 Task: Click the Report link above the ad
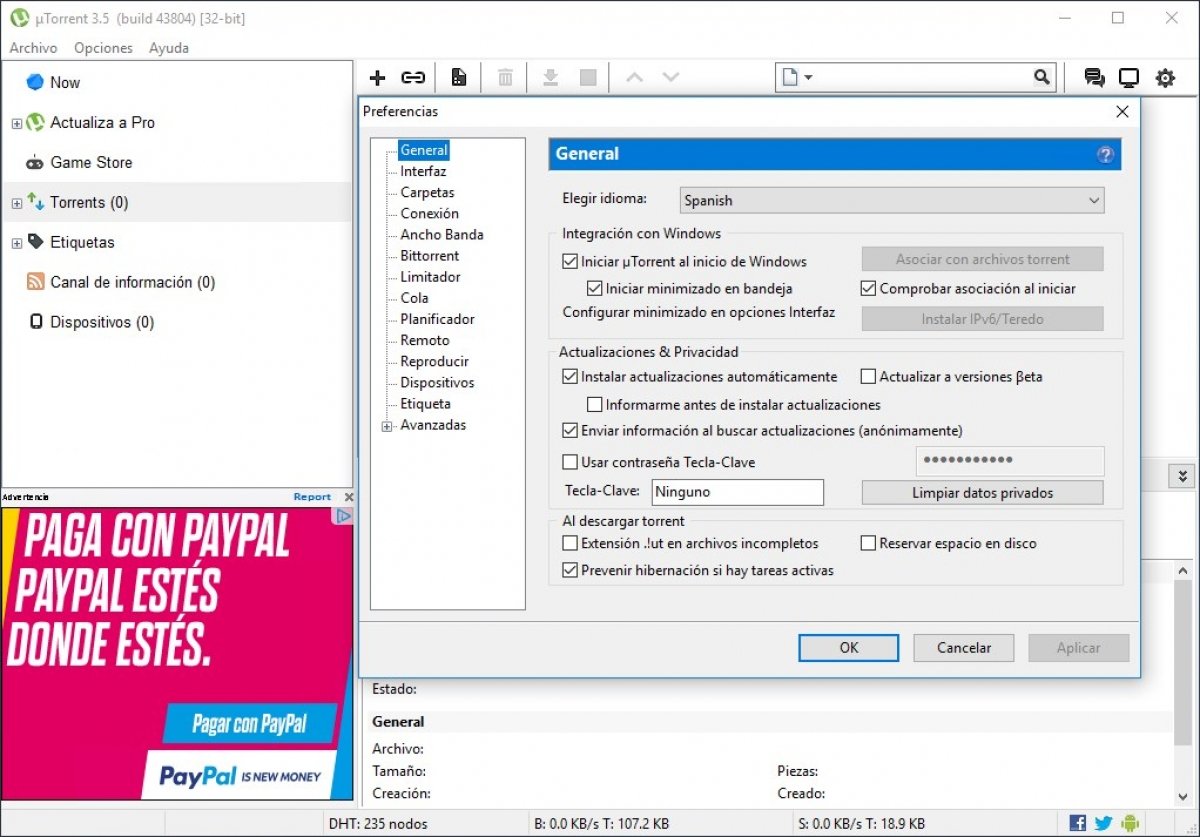pyautogui.click(x=312, y=497)
